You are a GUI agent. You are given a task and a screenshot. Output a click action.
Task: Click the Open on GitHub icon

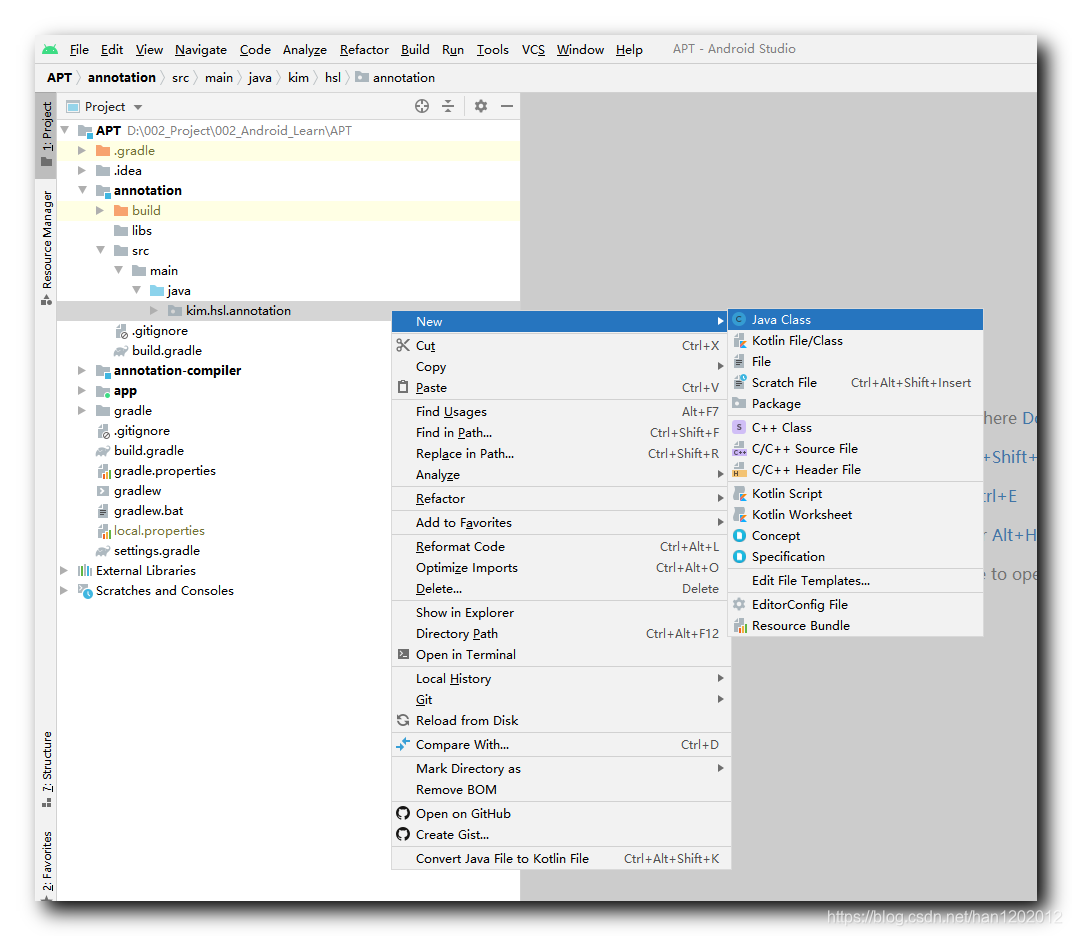click(x=403, y=813)
